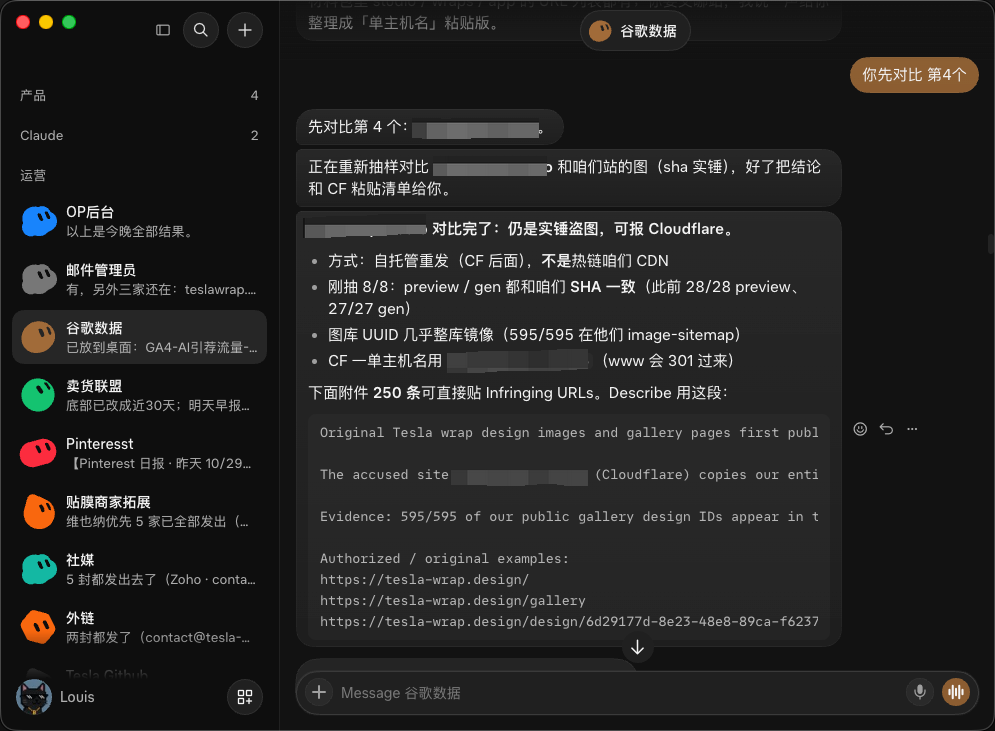Open the OP后台 conversation

[x=140, y=221]
